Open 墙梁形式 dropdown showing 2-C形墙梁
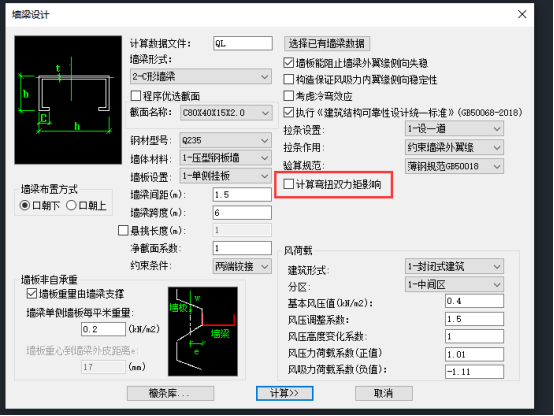 coord(201,77)
